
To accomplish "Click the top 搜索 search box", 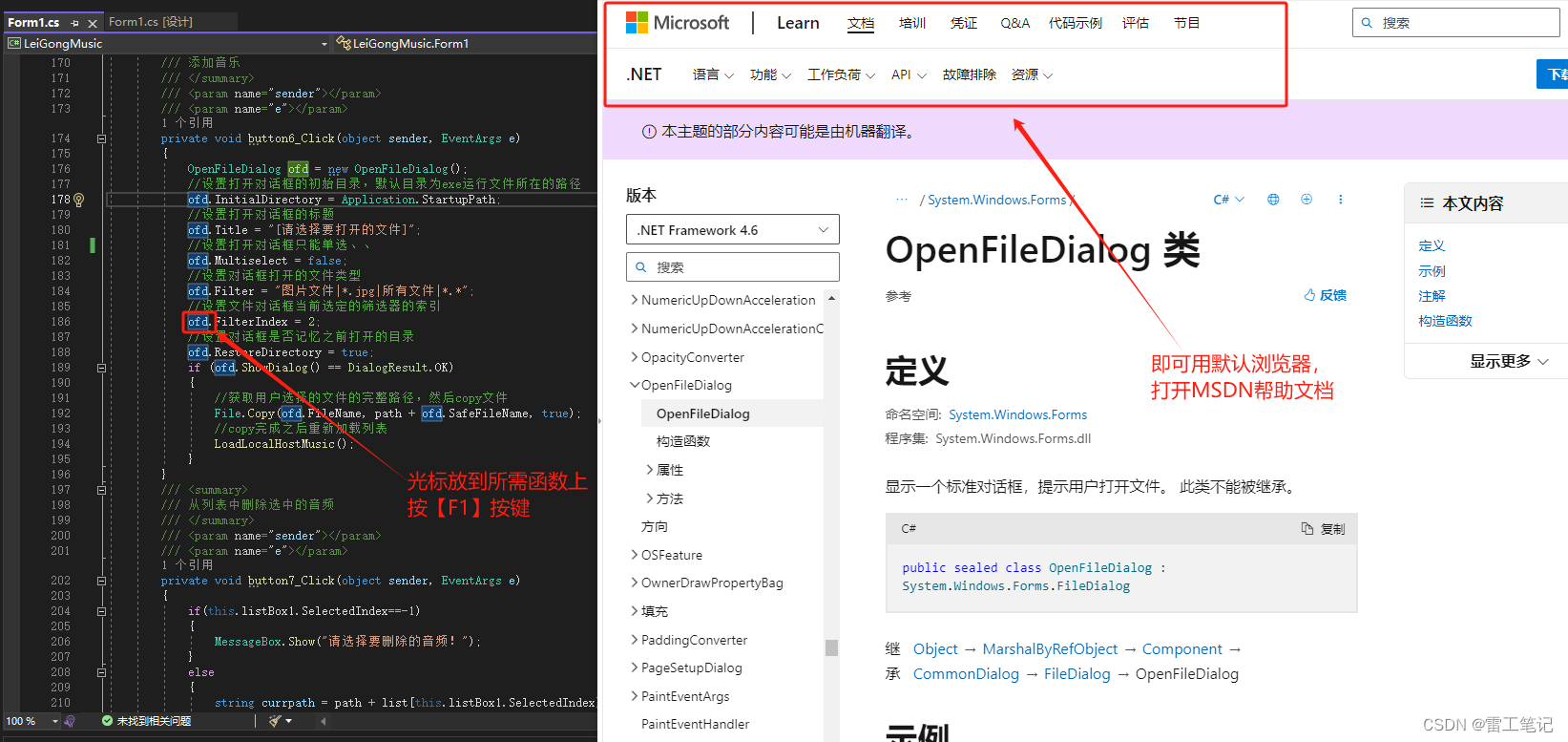I will coord(1455,23).
